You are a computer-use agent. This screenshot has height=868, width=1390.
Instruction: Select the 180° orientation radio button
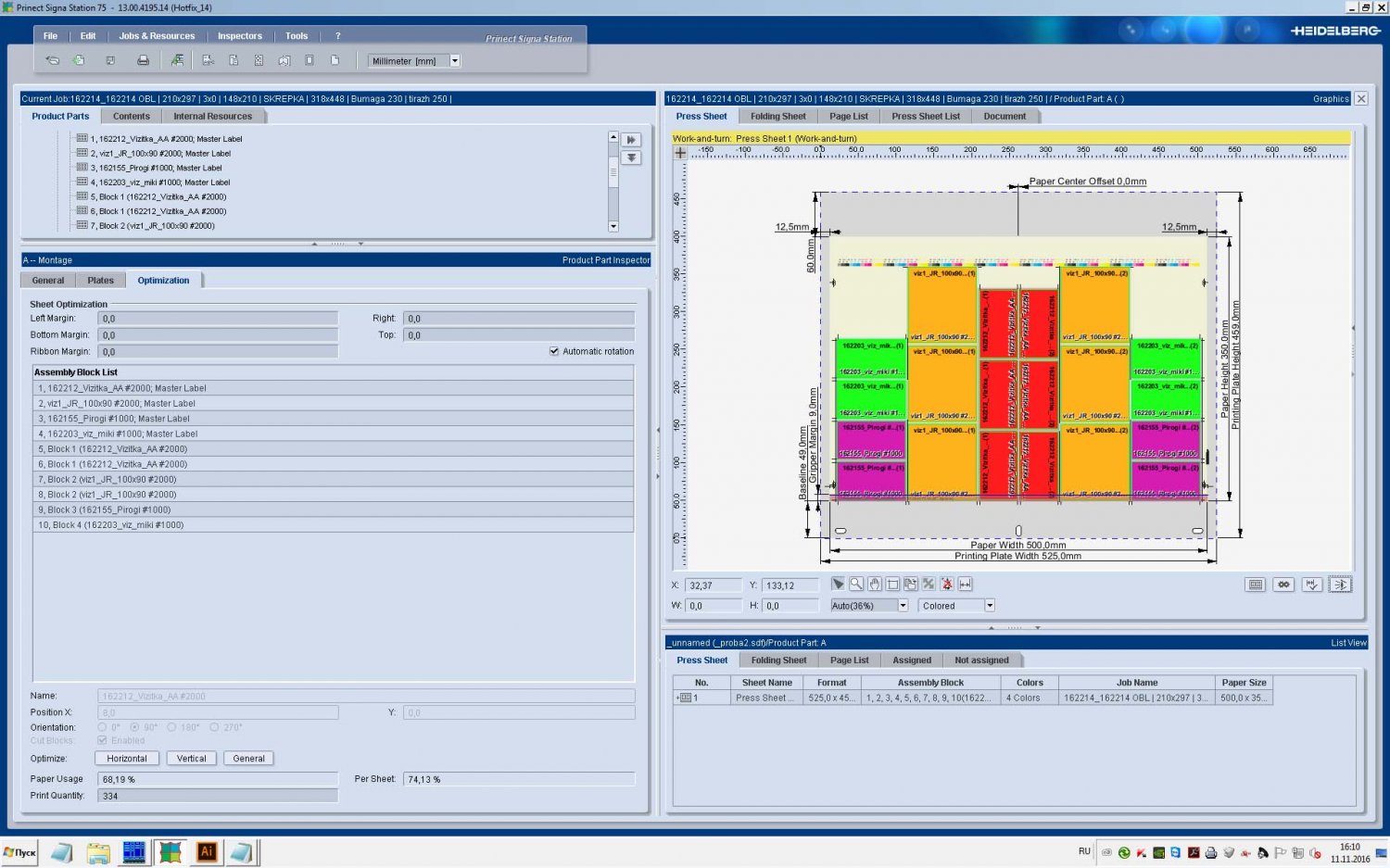[x=171, y=727]
